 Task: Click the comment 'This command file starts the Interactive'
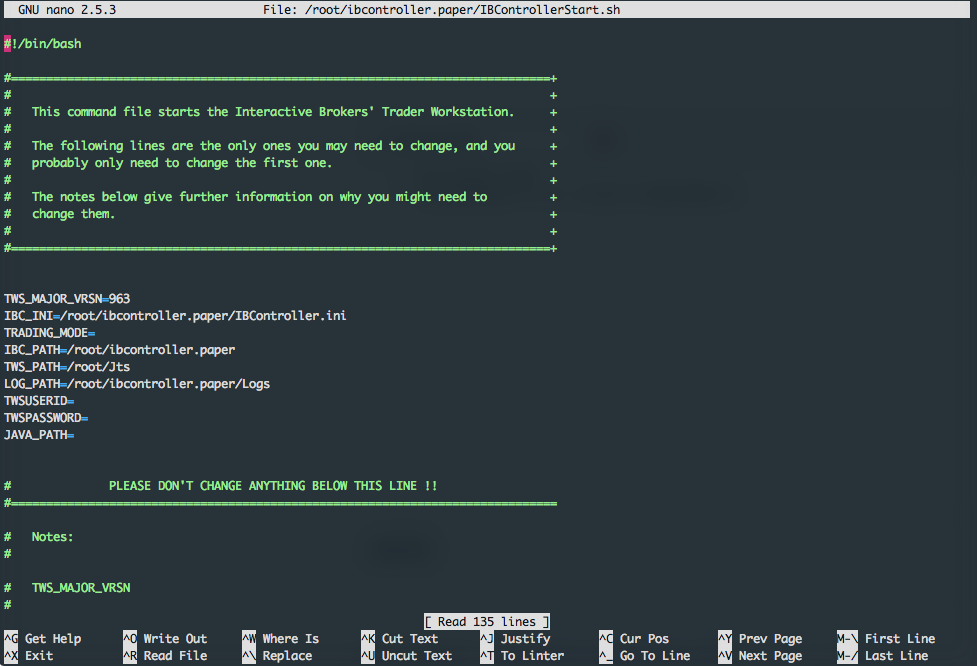pyautogui.click(x=273, y=112)
